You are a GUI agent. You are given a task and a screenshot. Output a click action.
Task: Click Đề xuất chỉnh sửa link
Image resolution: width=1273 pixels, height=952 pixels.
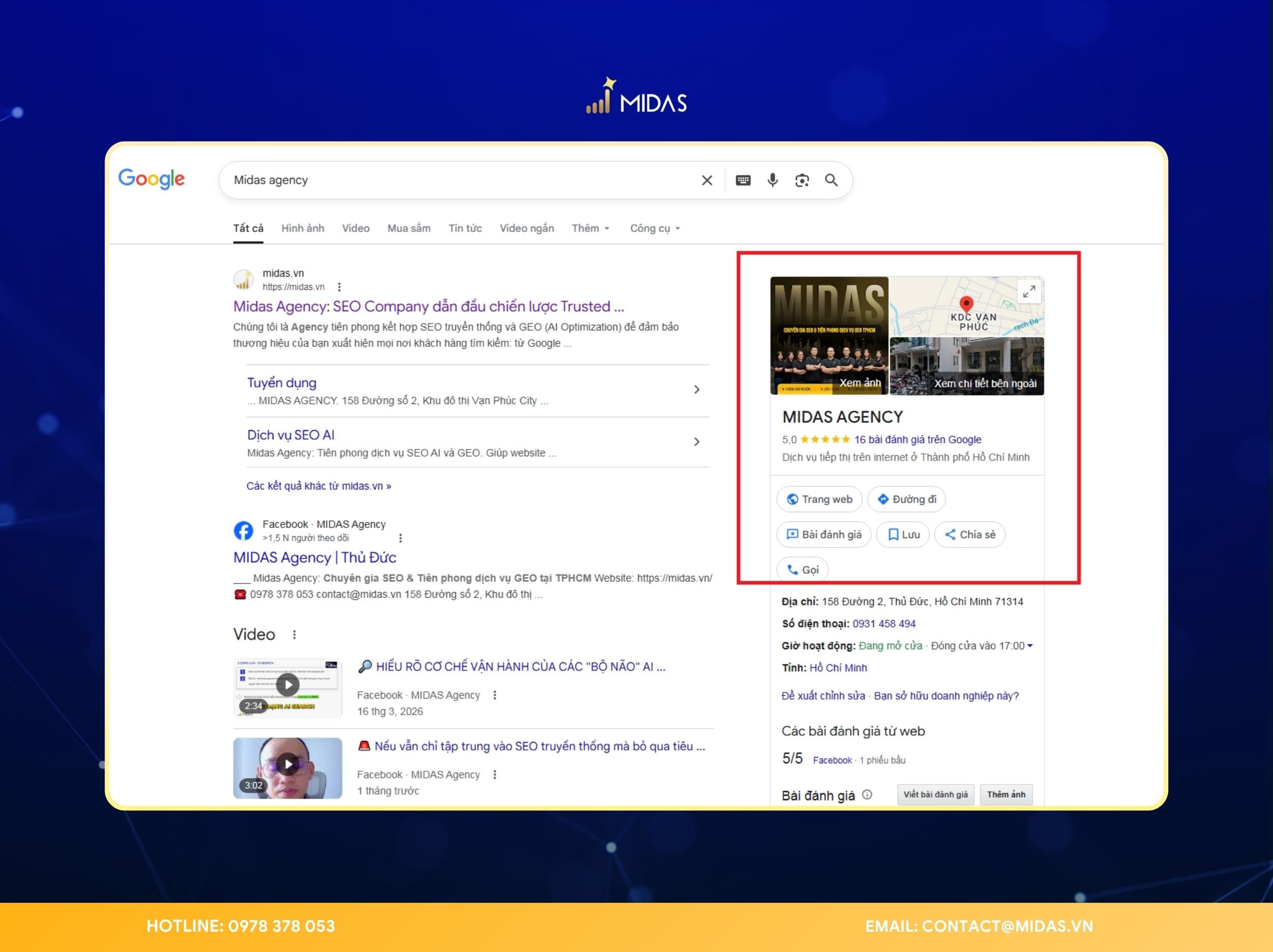pyautogui.click(x=823, y=696)
